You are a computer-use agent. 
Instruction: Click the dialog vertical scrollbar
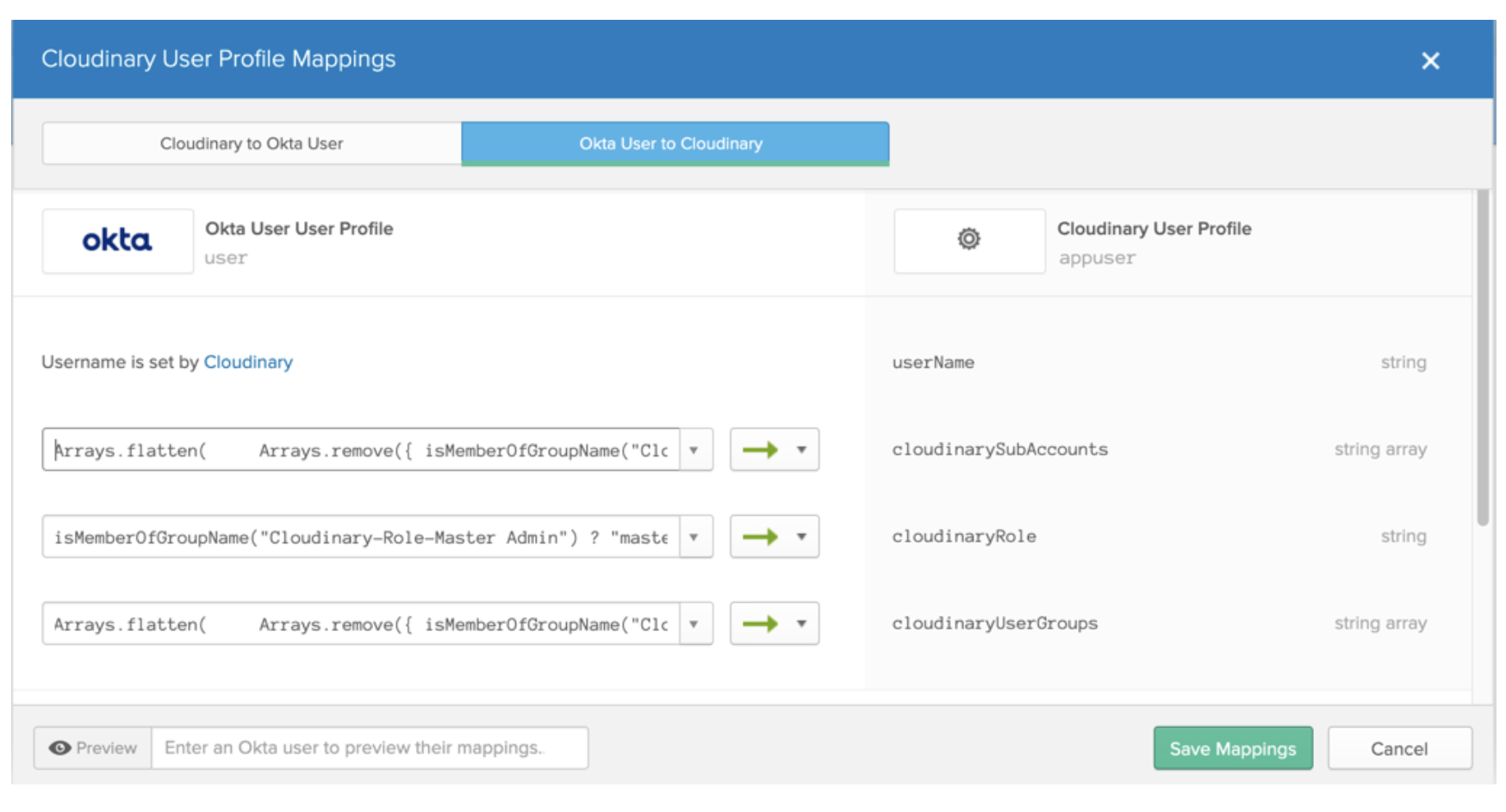[1483, 357]
